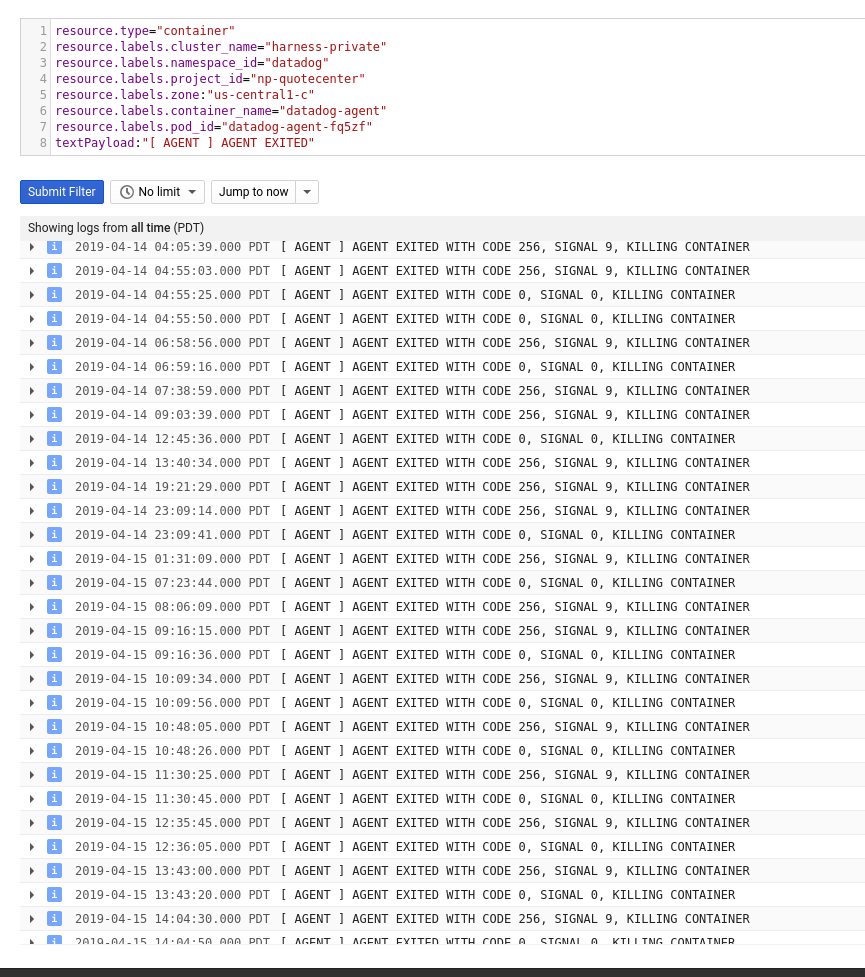The height and width of the screenshot is (977, 865).
Task: Click the pod_id filter line in editor
Action: tap(214, 126)
